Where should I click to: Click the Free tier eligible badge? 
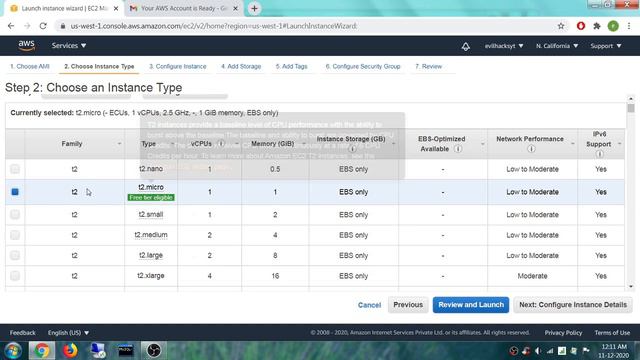(x=151, y=198)
